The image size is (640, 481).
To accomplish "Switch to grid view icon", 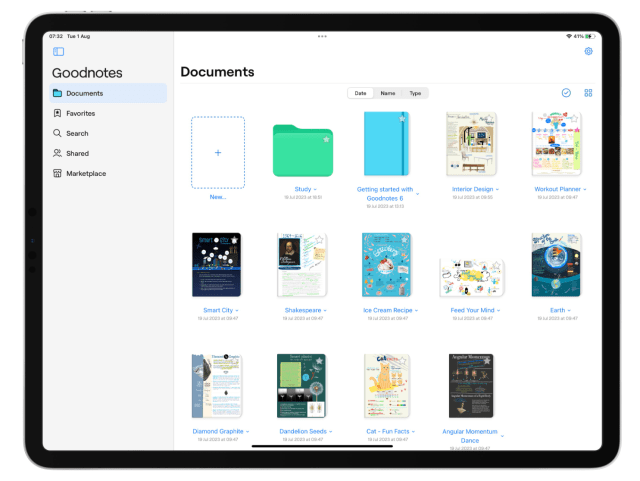I will coord(588,93).
